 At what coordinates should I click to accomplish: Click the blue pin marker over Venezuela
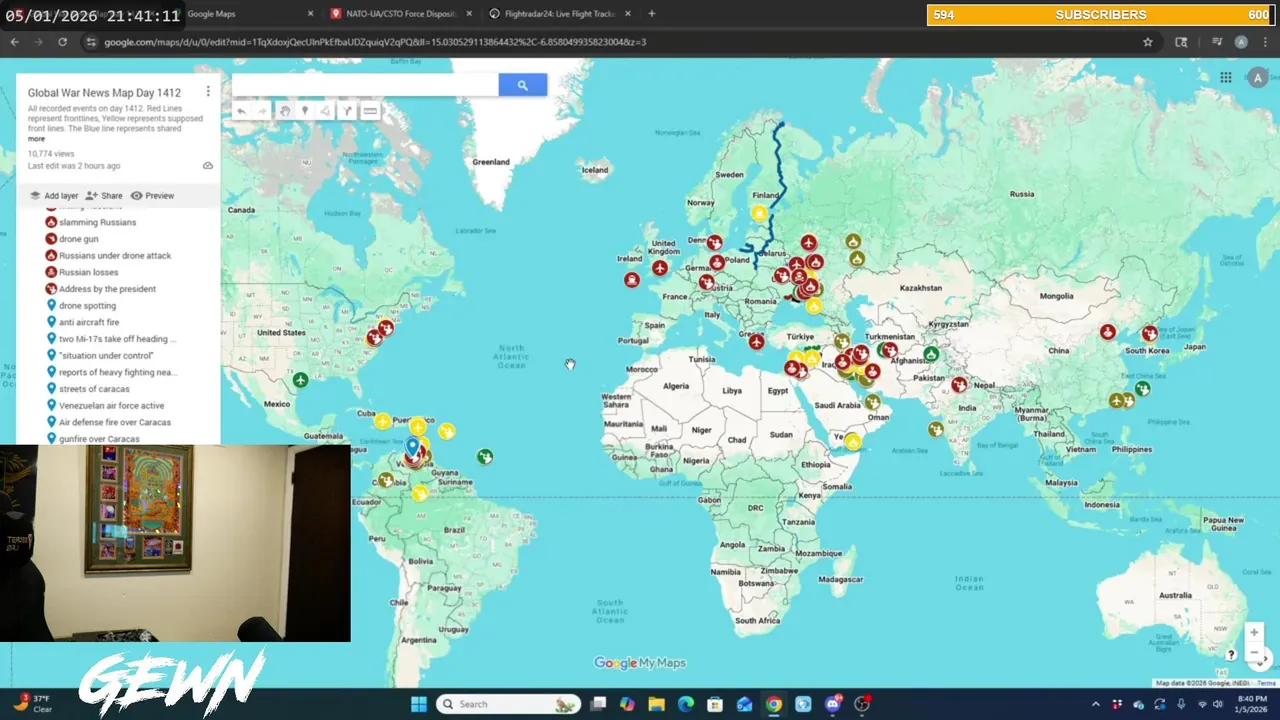click(412, 446)
